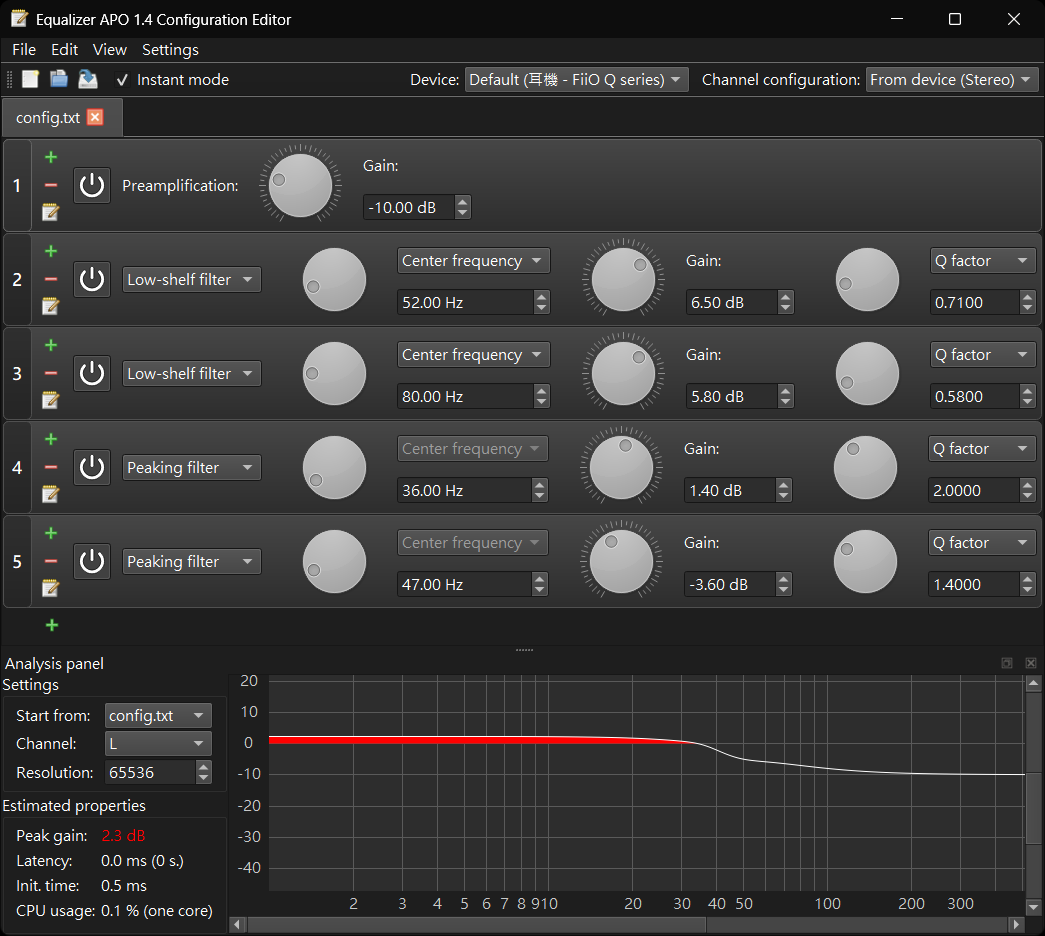The image size is (1045, 936).
Task: Save the current configuration file
Action: click(x=87, y=79)
